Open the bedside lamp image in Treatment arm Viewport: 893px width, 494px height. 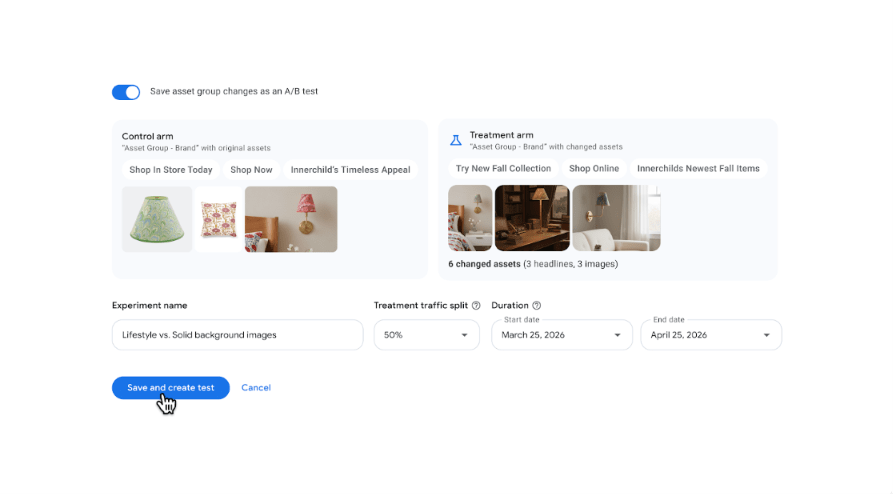[470, 218]
